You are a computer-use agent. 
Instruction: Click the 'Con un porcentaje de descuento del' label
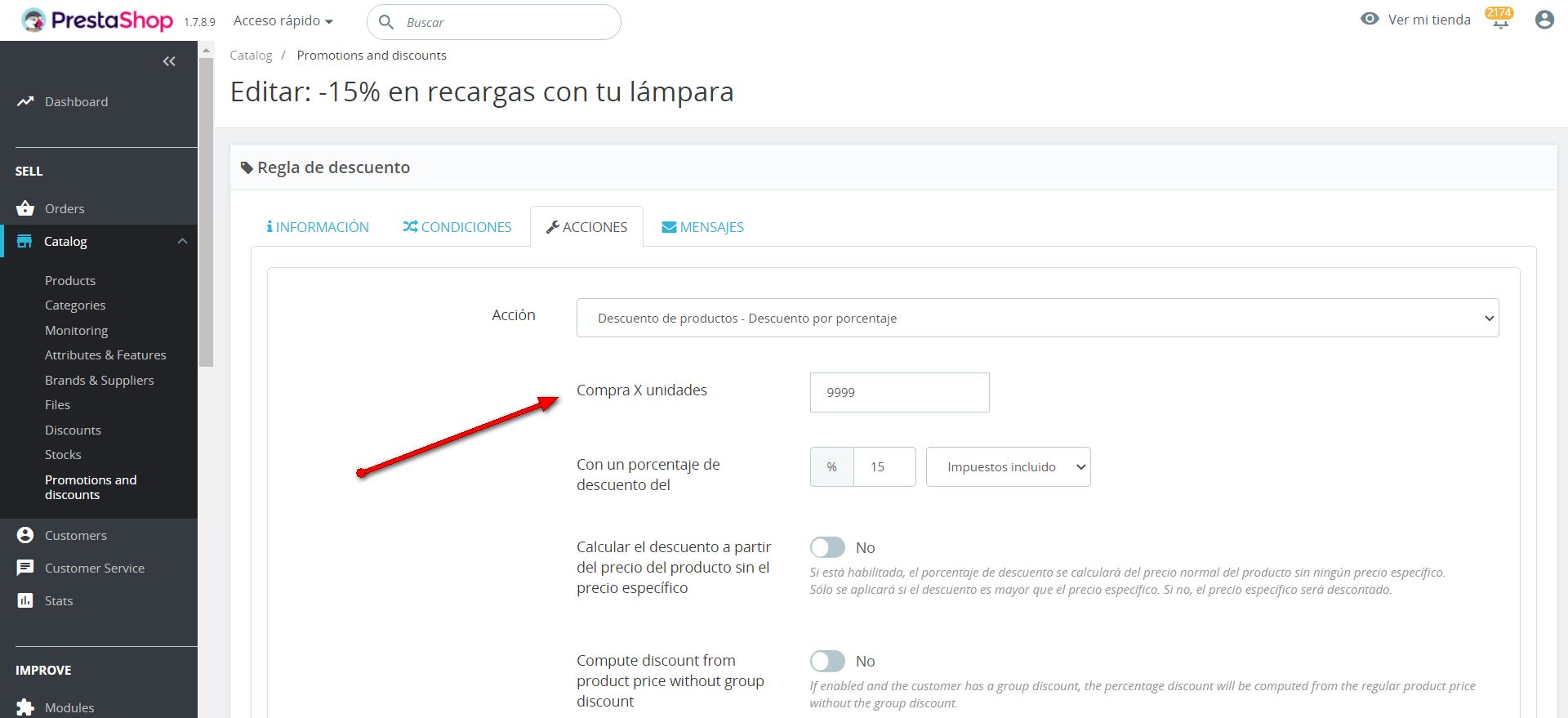pyautogui.click(x=648, y=475)
